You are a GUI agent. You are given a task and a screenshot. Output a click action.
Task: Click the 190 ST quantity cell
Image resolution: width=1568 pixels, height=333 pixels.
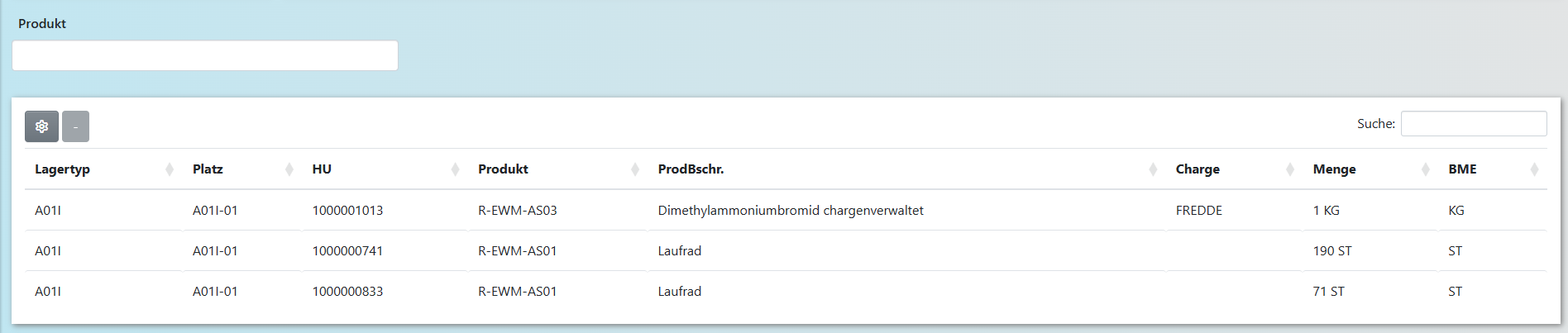(1331, 251)
